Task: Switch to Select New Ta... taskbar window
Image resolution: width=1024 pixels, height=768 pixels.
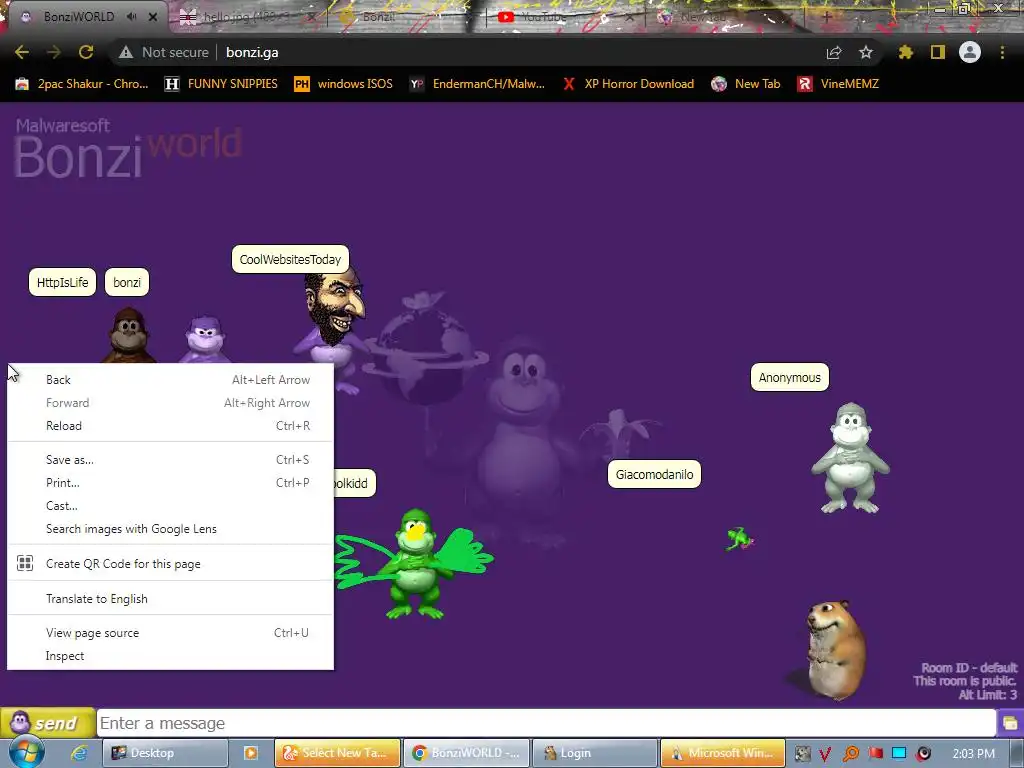Action: pos(337,753)
